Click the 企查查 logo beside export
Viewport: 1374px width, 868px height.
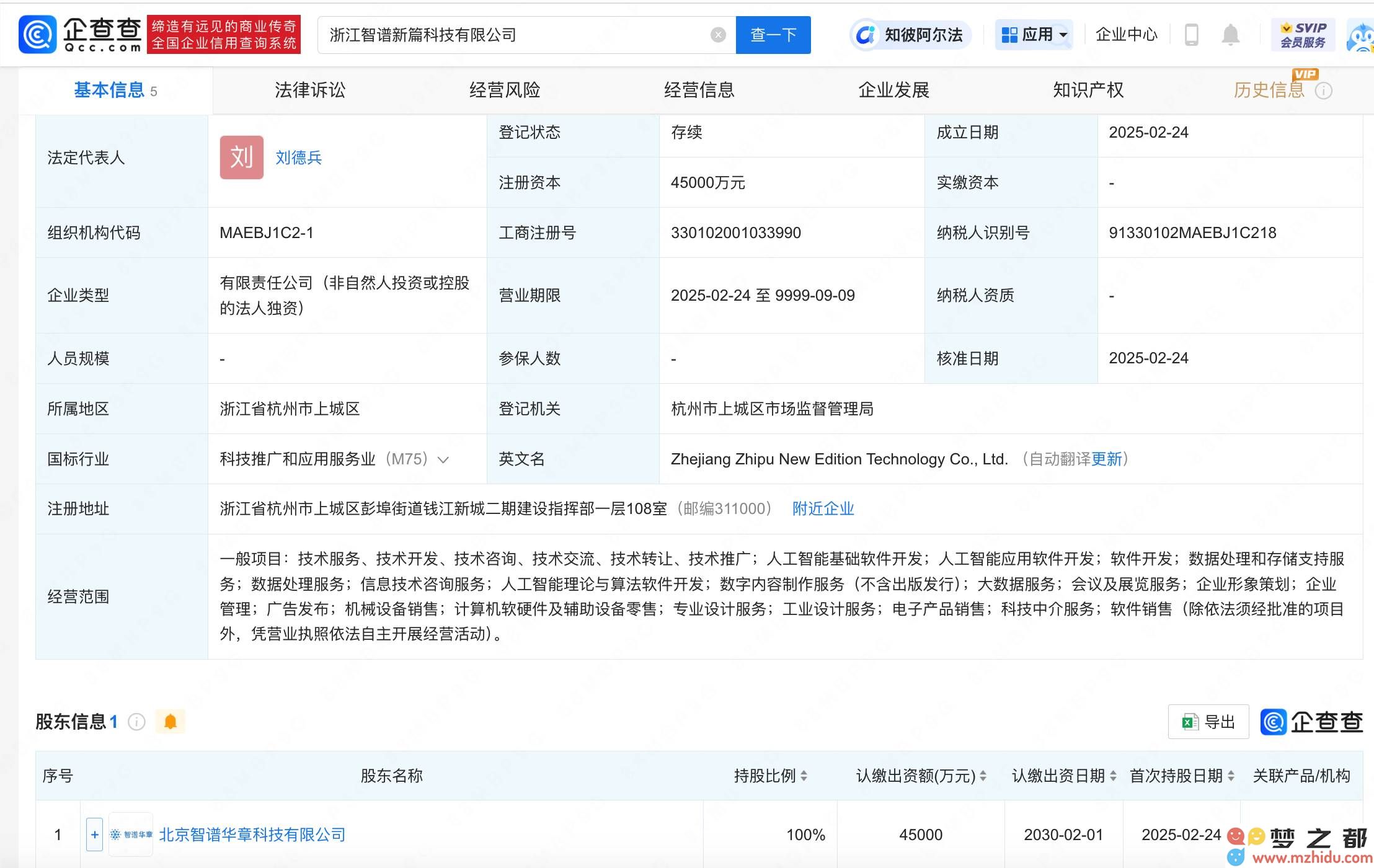[1311, 722]
